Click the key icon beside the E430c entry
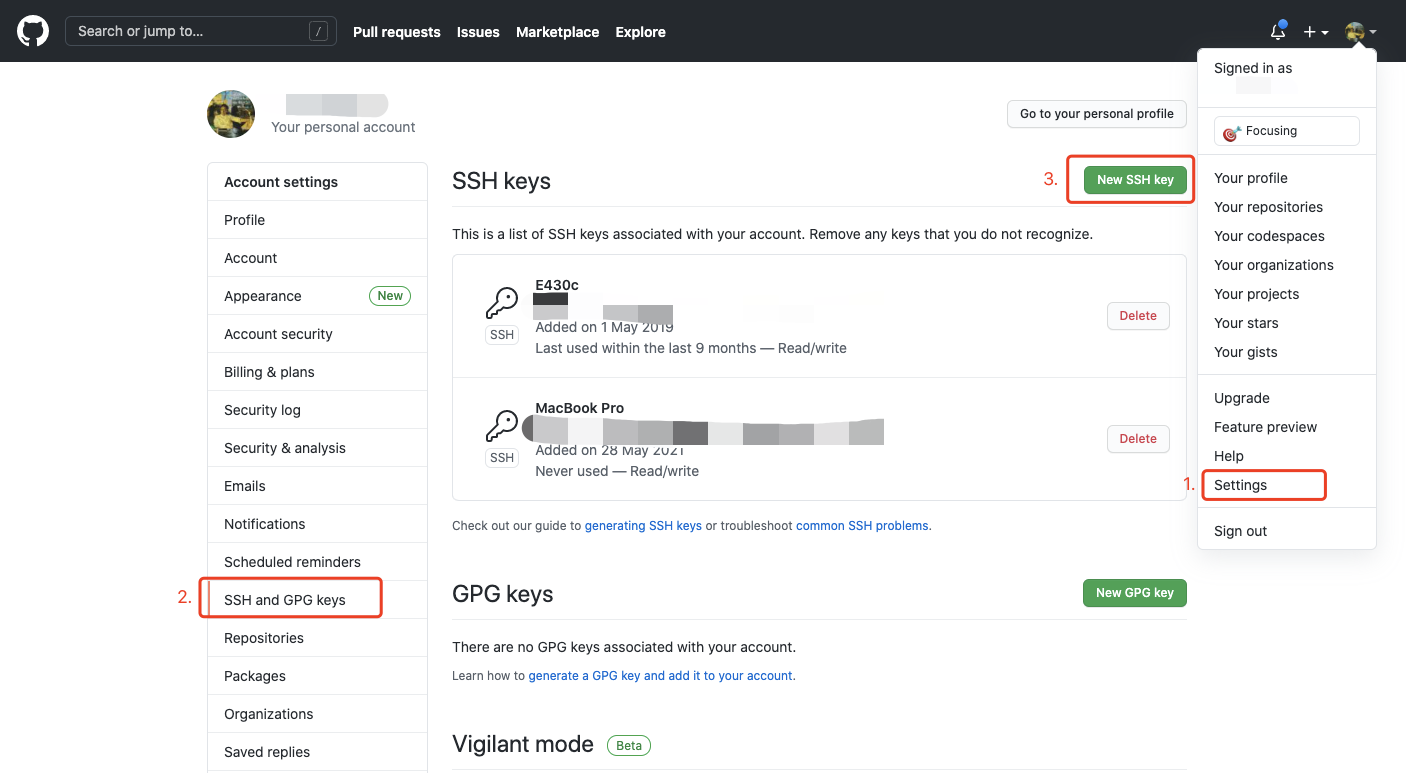This screenshot has width=1406, height=773. [502, 300]
